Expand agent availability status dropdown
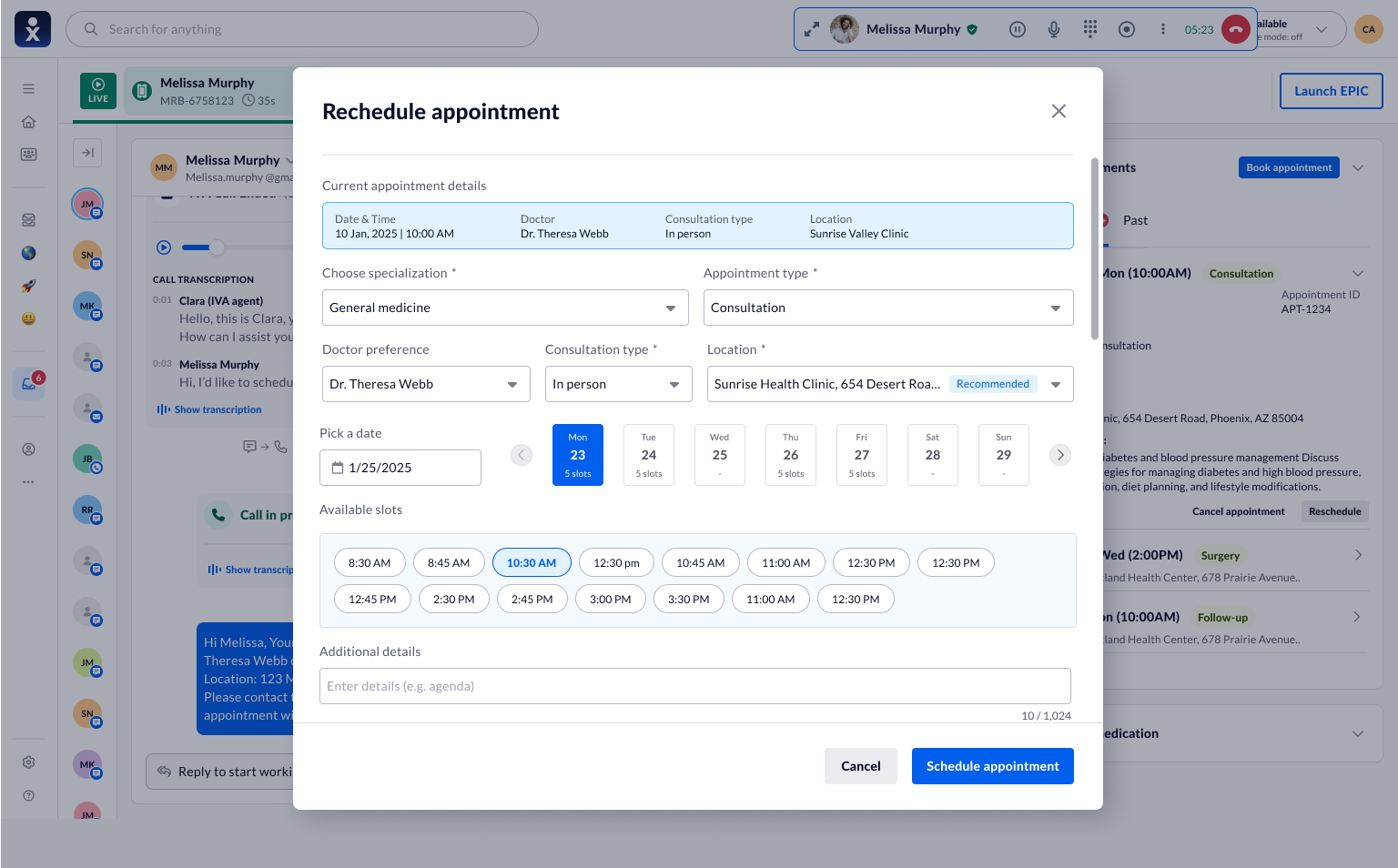Viewport: 1398px width, 868px height. pyautogui.click(x=1322, y=29)
